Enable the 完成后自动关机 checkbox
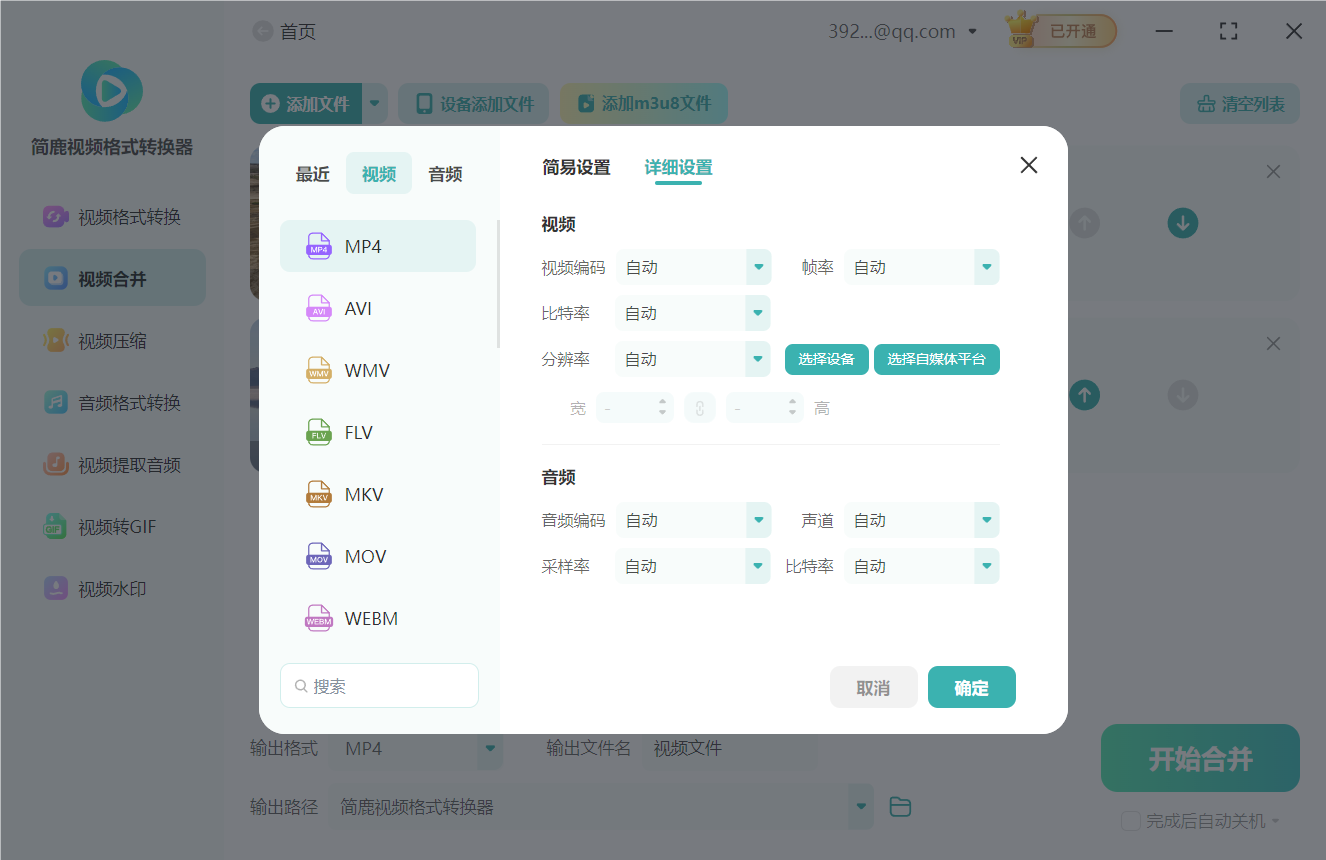Screen dimensions: 1326x860 click(x=1131, y=820)
